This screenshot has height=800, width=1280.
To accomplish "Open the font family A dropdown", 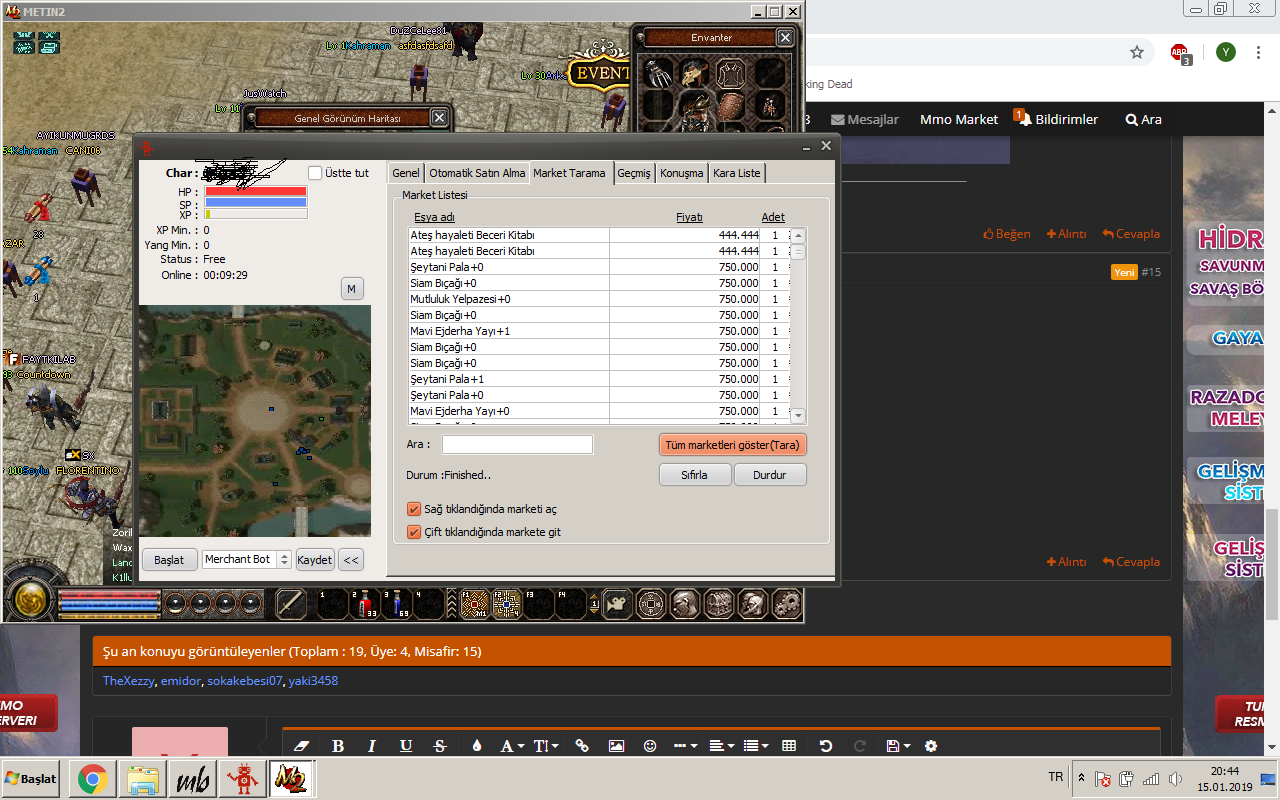I will [511, 746].
